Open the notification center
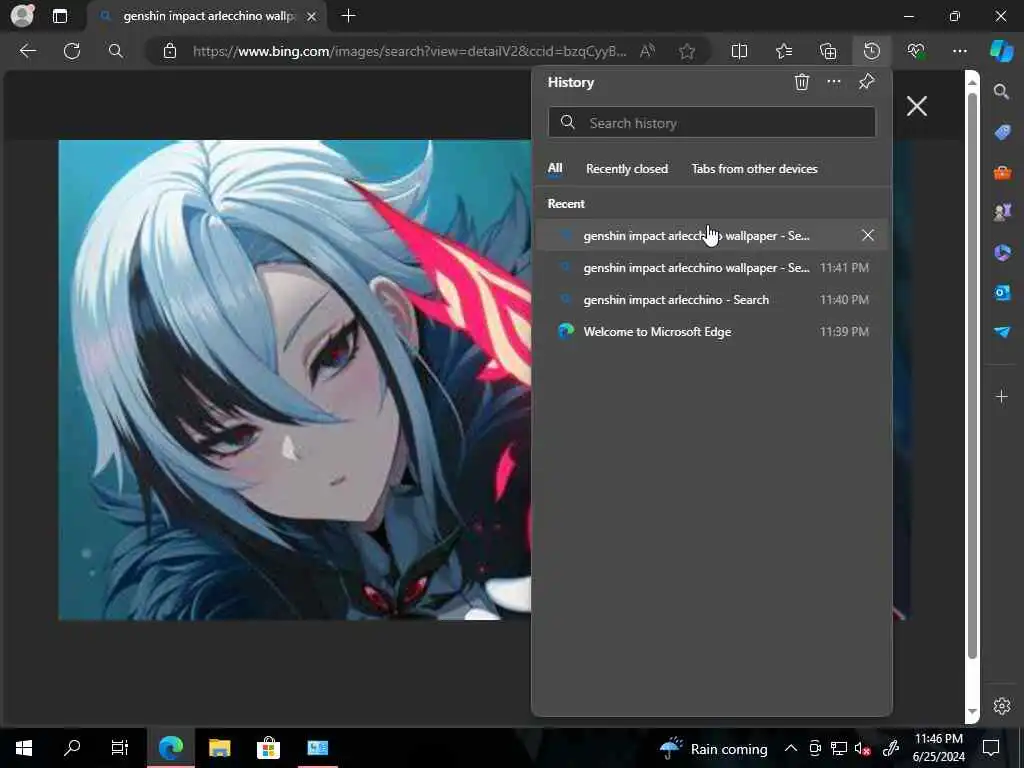 991,748
